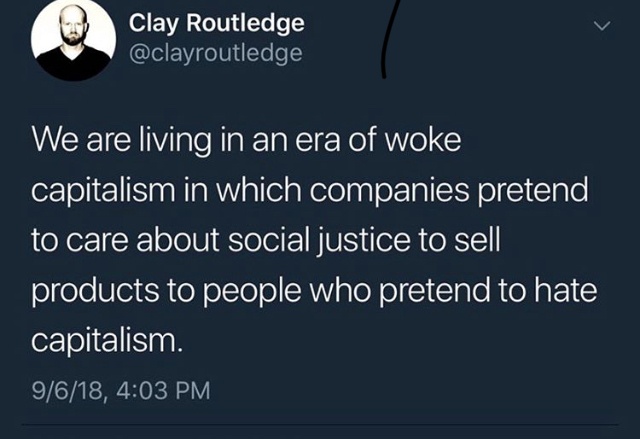This screenshot has height=439, width=640.
Task: Open the 9/6/18, 4:03 PM timestamp
Action: (121, 390)
